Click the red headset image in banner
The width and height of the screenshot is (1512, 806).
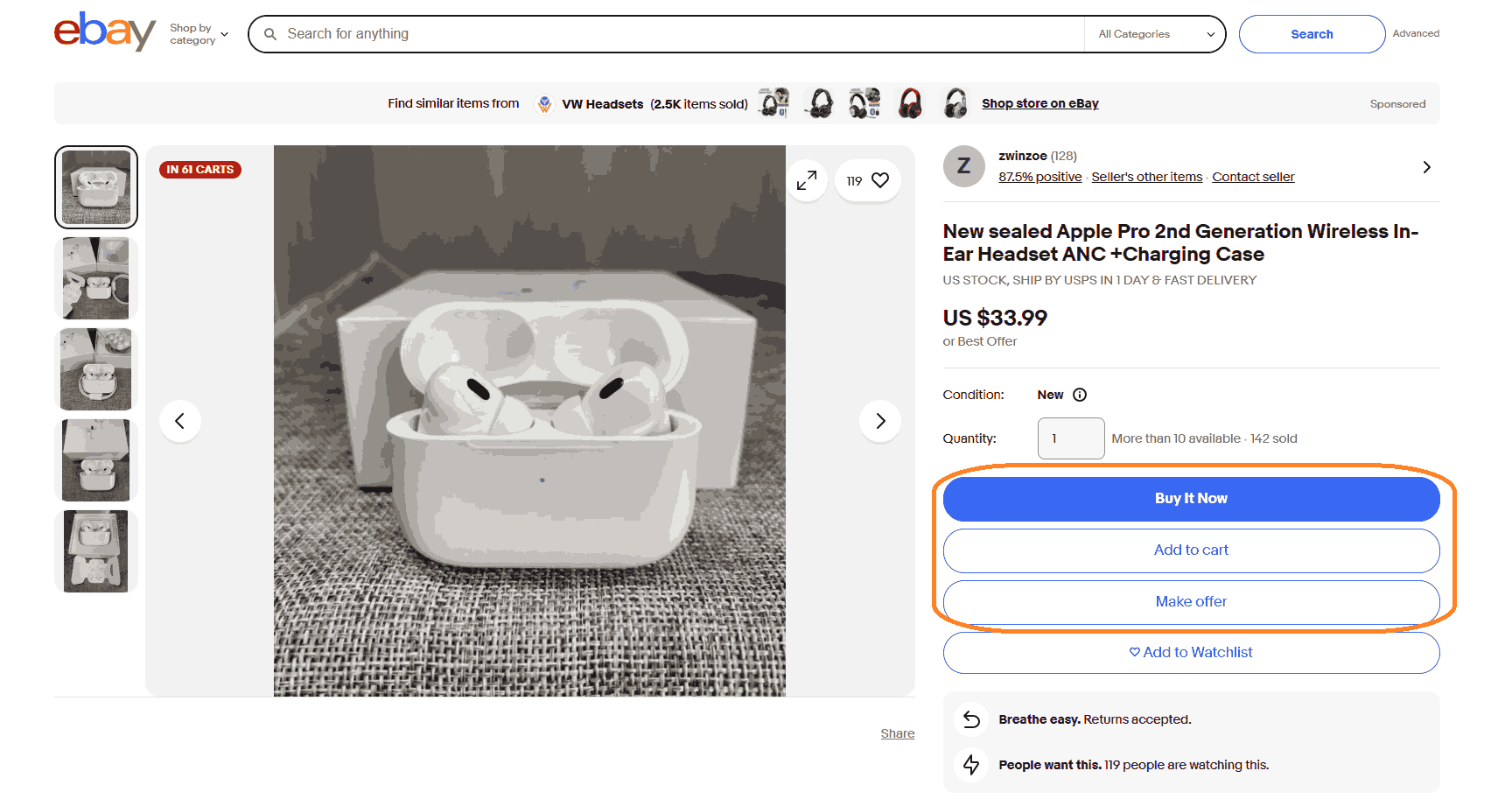click(x=911, y=102)
